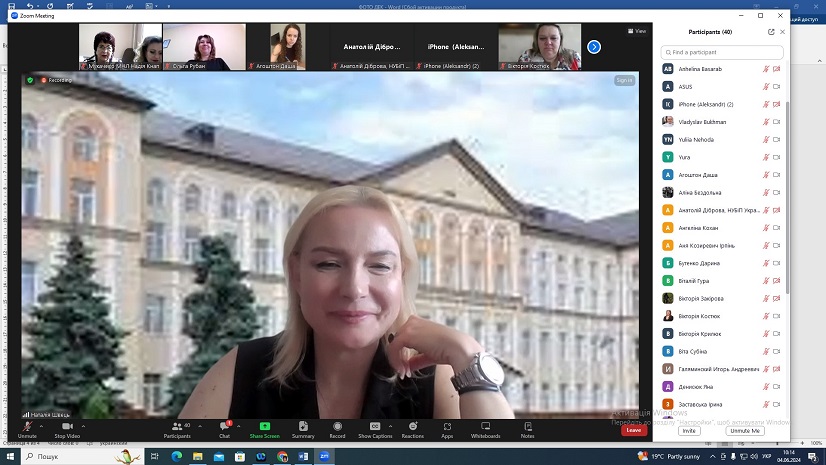Click the green Share Screen icon

[x=264, y=426]
